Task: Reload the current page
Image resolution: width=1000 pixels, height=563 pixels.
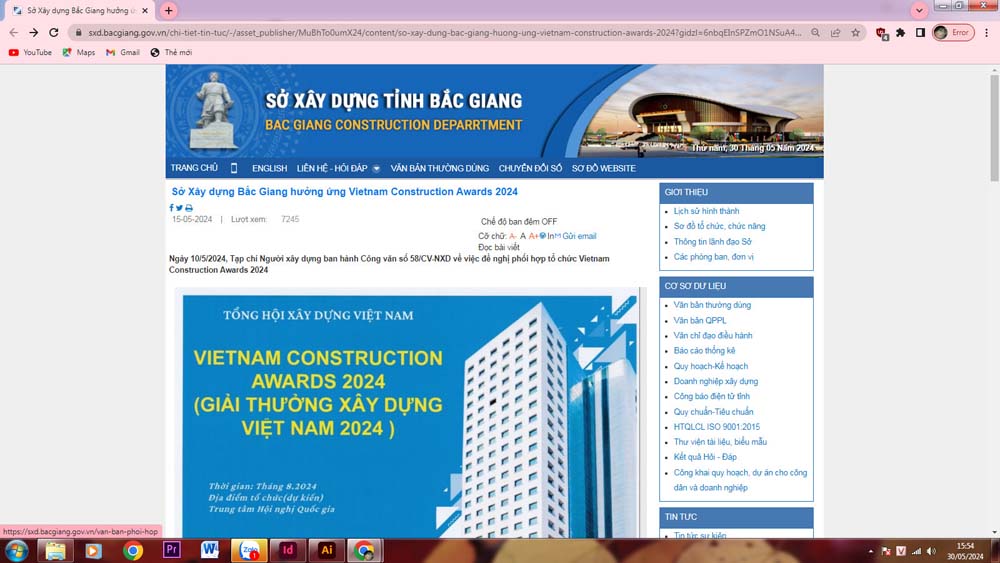Action: coord(54,33)
